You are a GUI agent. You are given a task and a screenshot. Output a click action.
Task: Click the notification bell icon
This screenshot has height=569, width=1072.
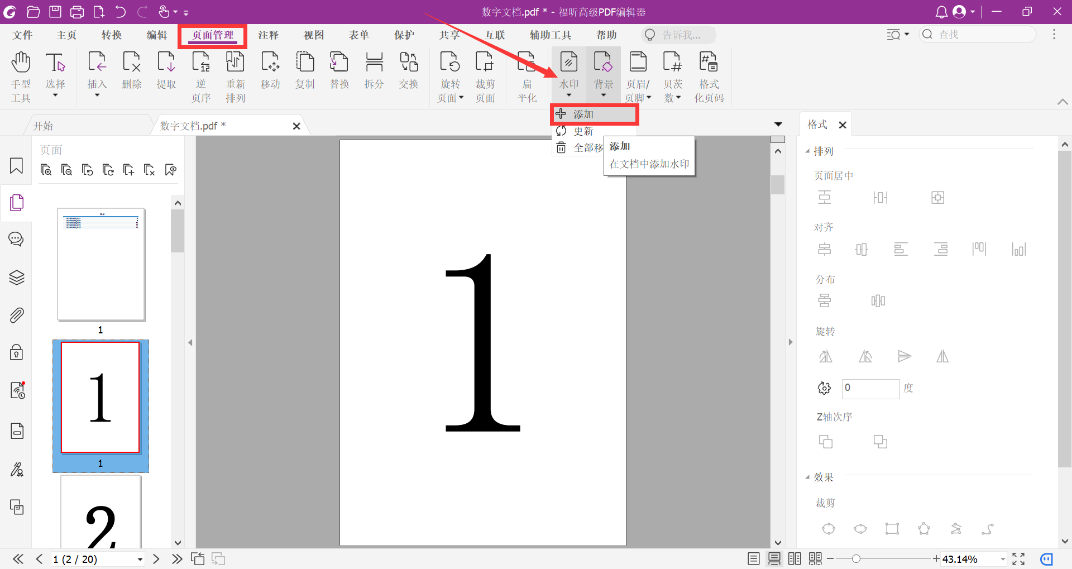[x=941, y=12]
